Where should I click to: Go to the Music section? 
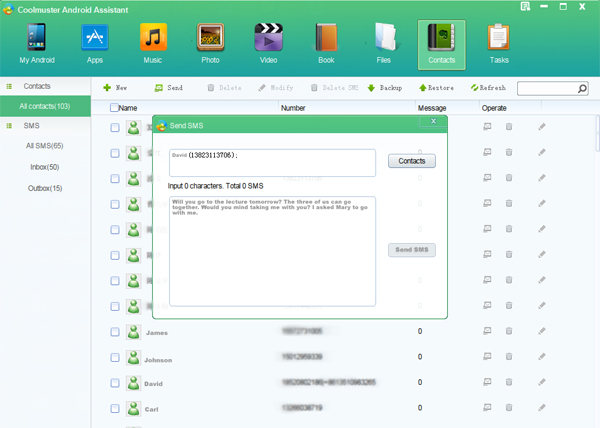tap(152, 45)
